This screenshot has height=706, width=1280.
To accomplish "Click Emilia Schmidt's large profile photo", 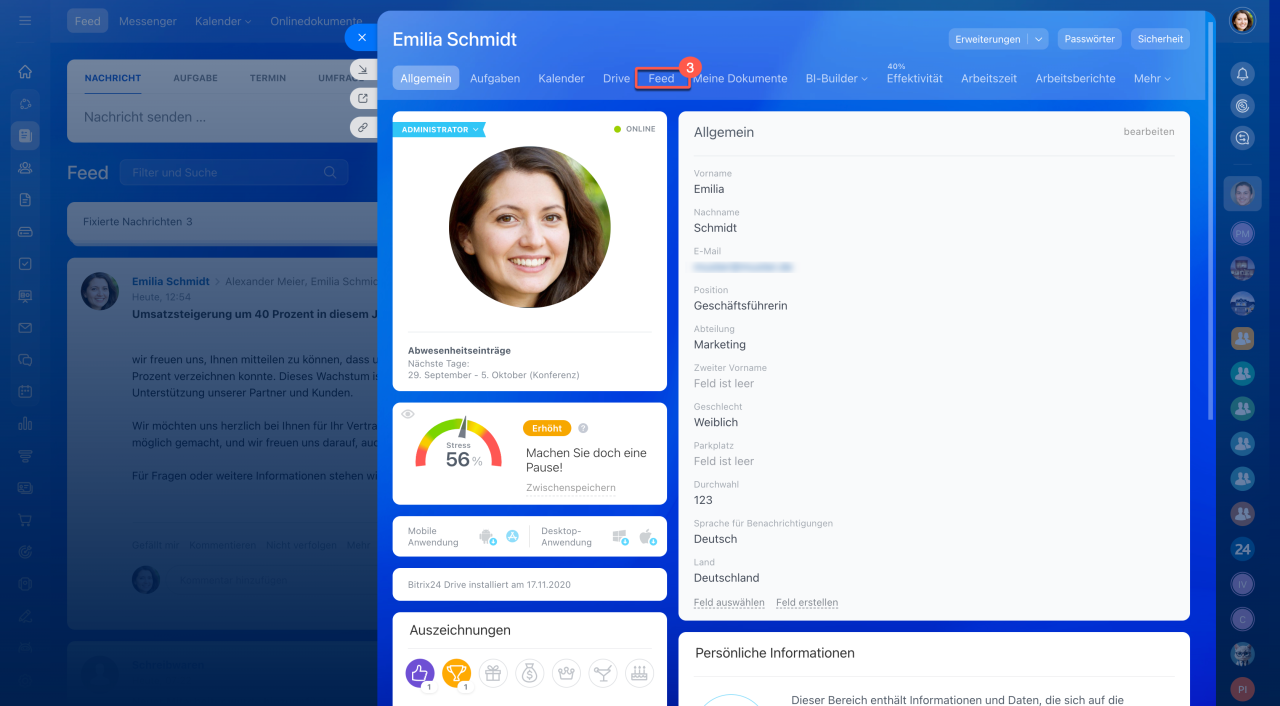I will [x=530, y=227].
